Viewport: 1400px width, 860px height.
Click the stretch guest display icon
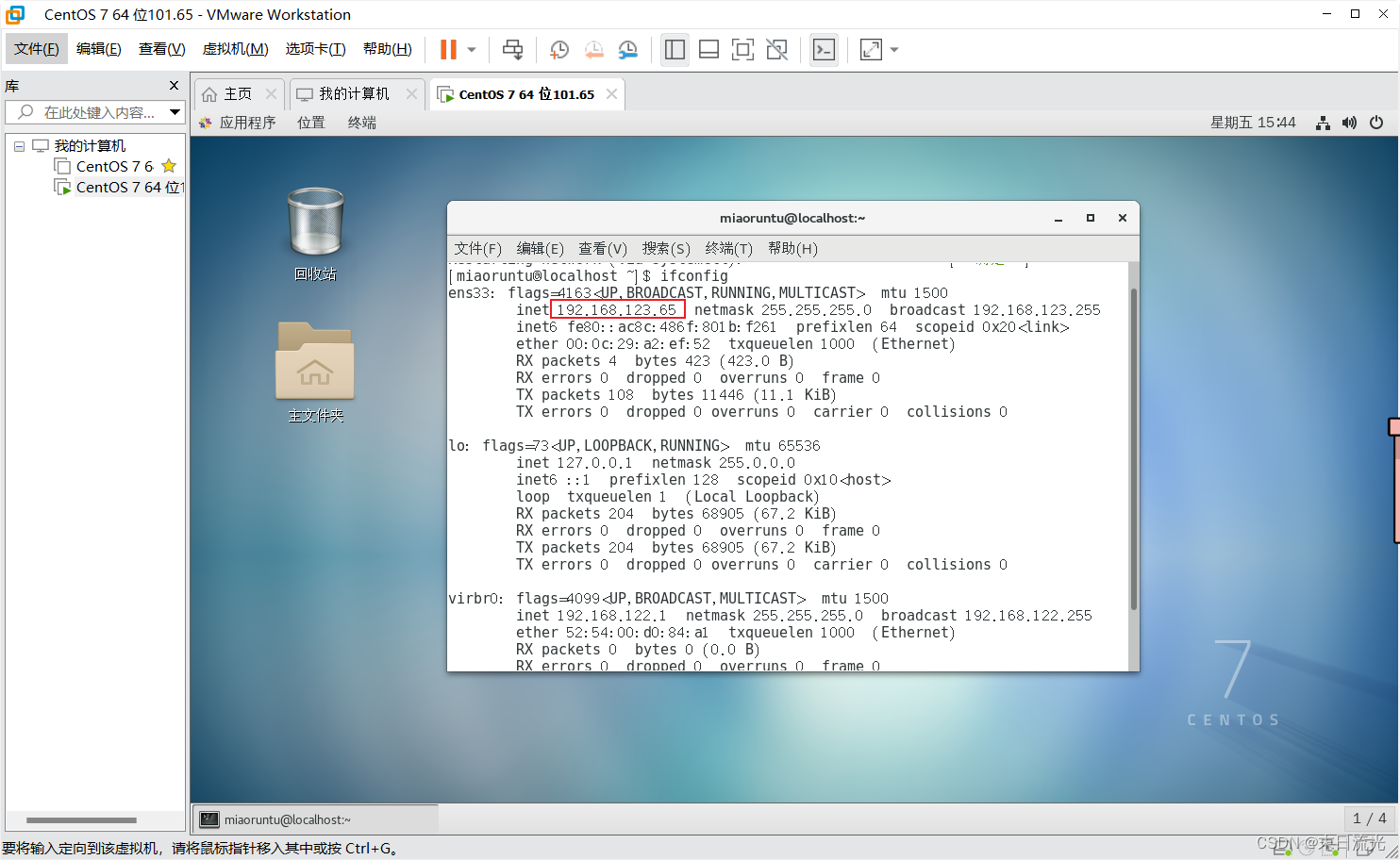pos(871,49)
